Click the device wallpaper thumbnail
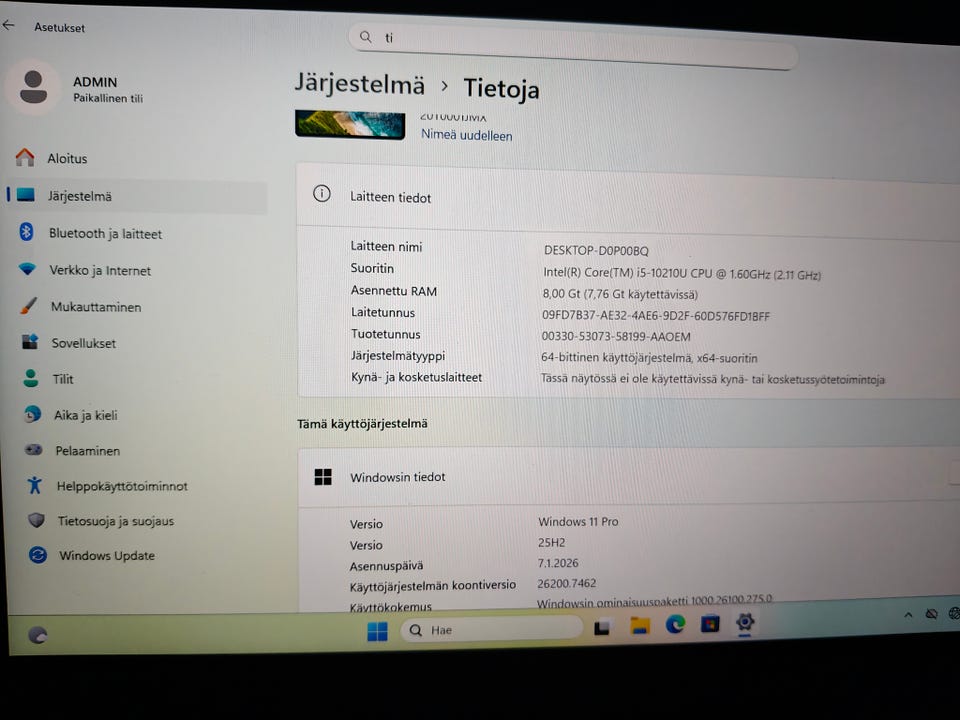 click(x=350, y=124)
